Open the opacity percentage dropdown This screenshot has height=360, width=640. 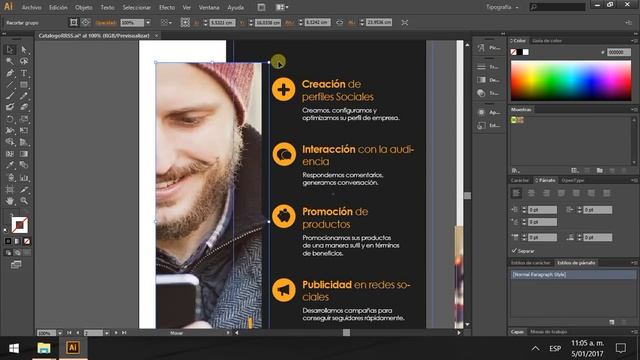[148, 22]
